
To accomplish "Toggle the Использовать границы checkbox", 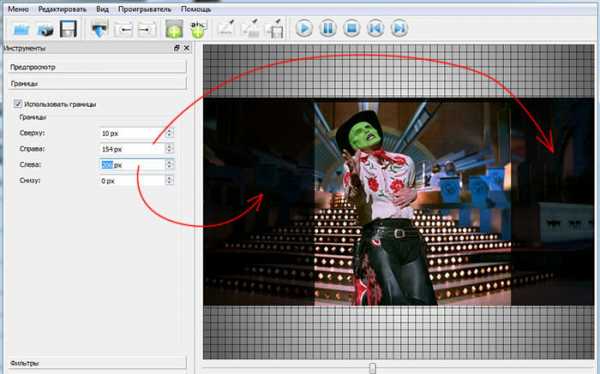I will (18, 104).
